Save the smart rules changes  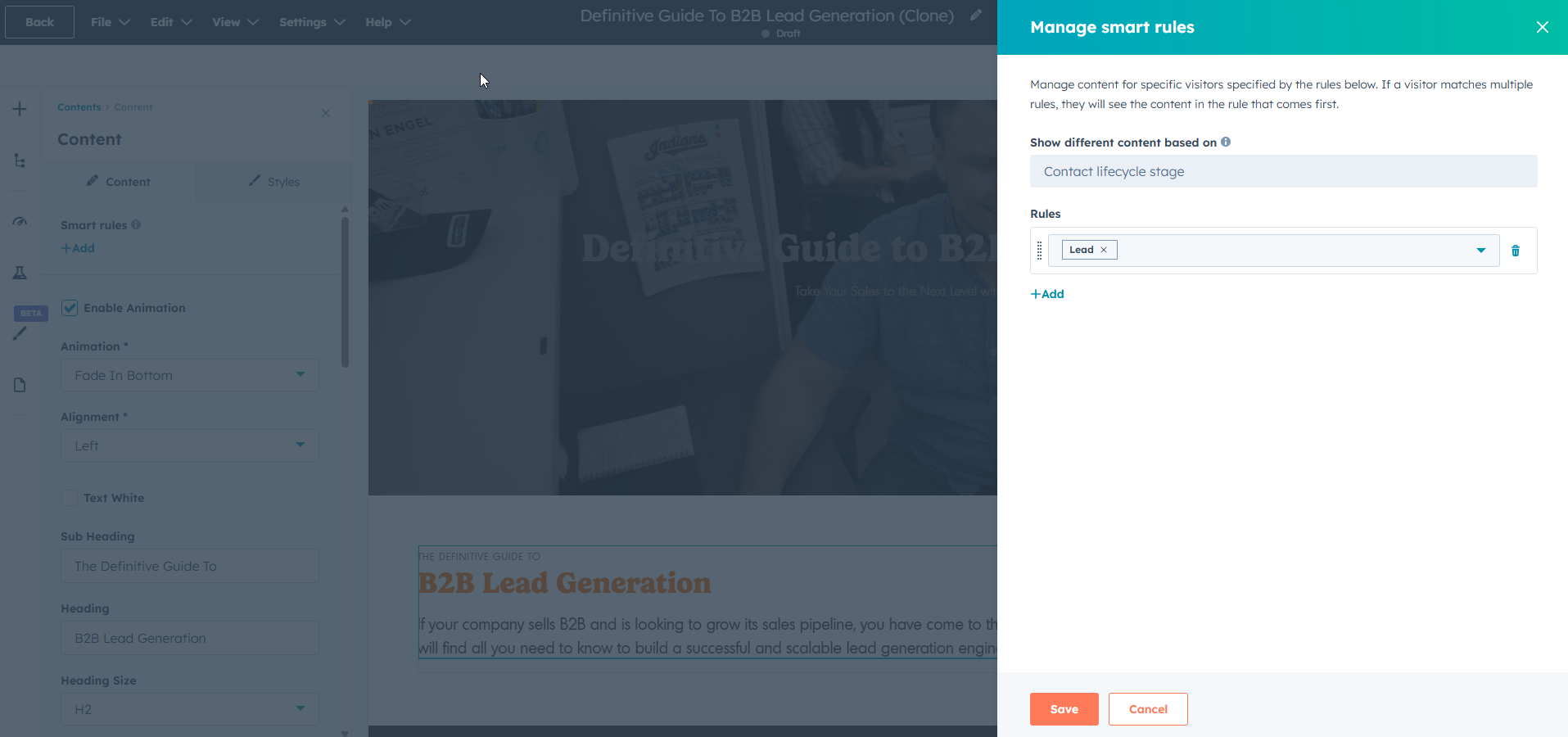(1063, 708)
